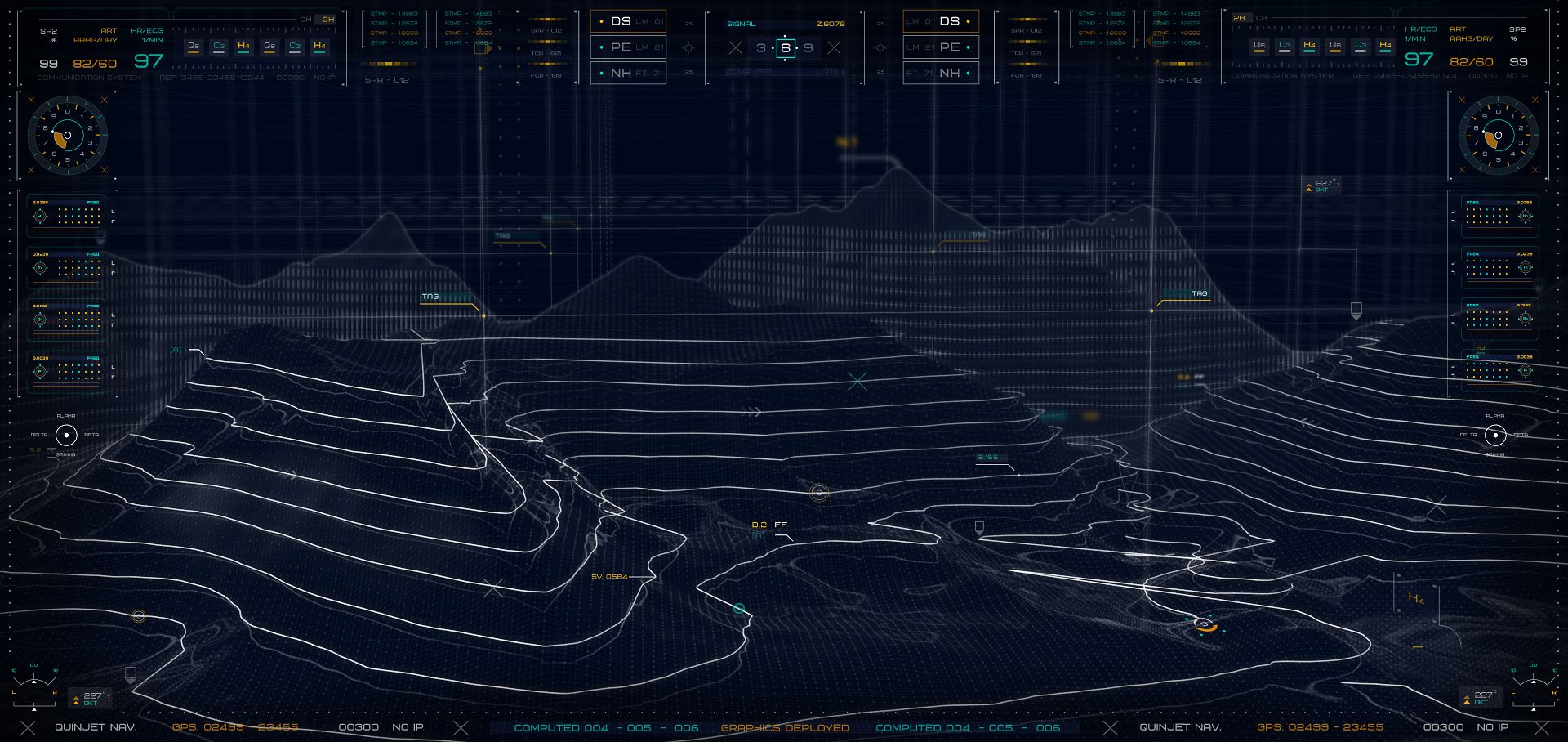The image size is (1568, 742).
Task: Click the teal ring marker near SV: 0584
Action: 738,608
